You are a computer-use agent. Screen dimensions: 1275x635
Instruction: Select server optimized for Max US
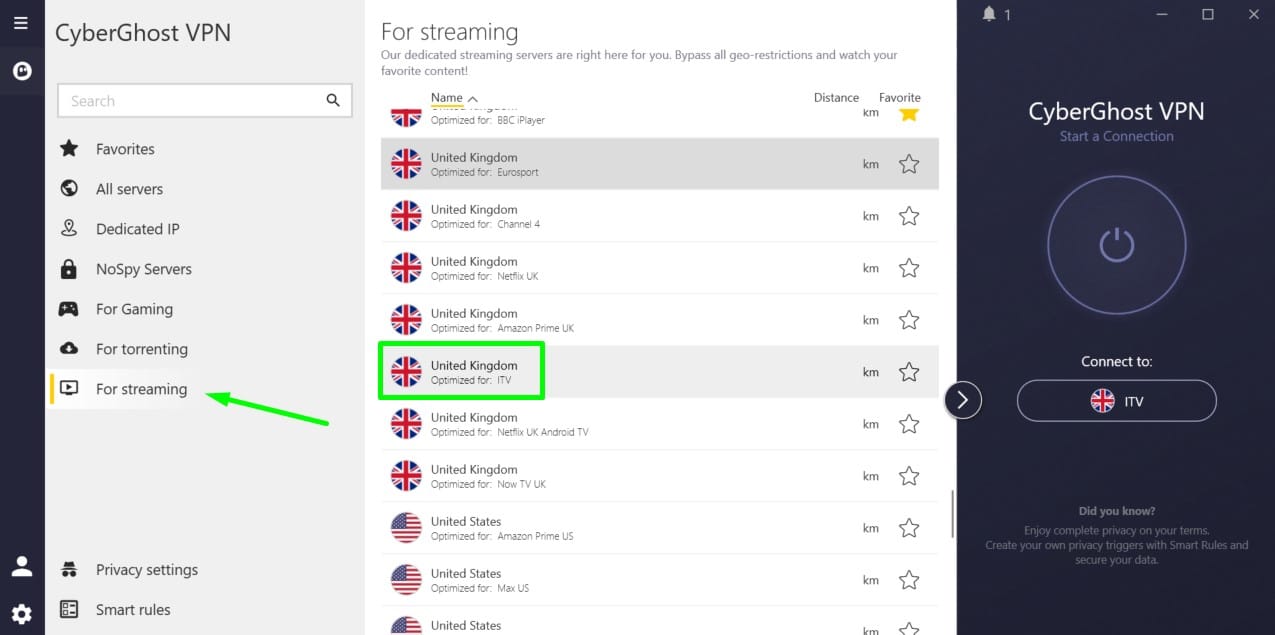coord(660,580)
